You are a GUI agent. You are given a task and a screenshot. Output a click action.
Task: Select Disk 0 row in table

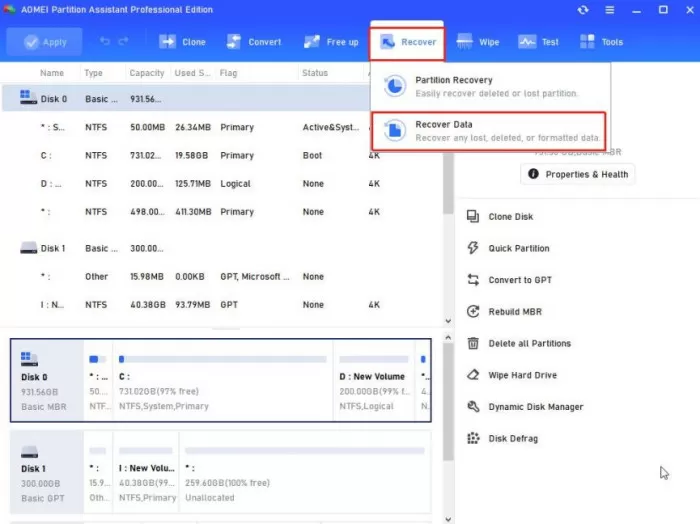186,99
